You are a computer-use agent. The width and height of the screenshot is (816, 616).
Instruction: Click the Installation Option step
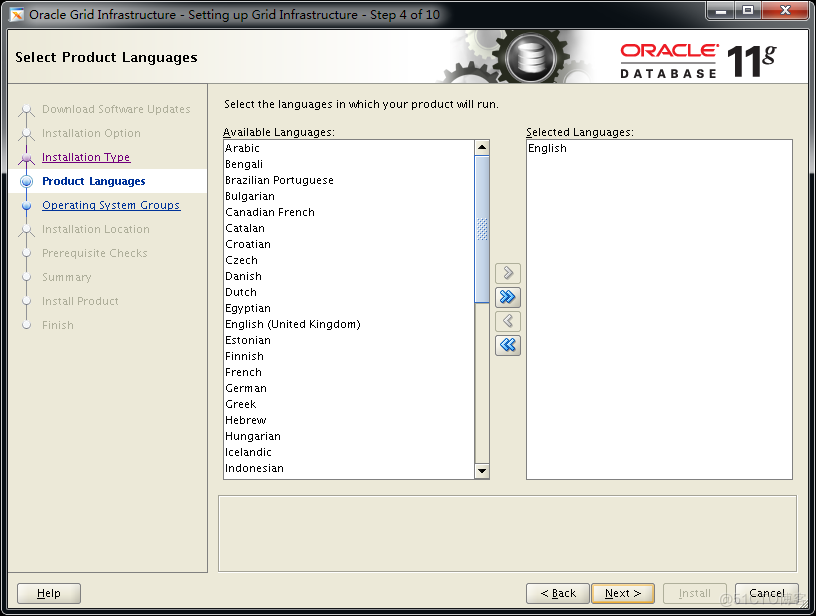click(91, 133)
